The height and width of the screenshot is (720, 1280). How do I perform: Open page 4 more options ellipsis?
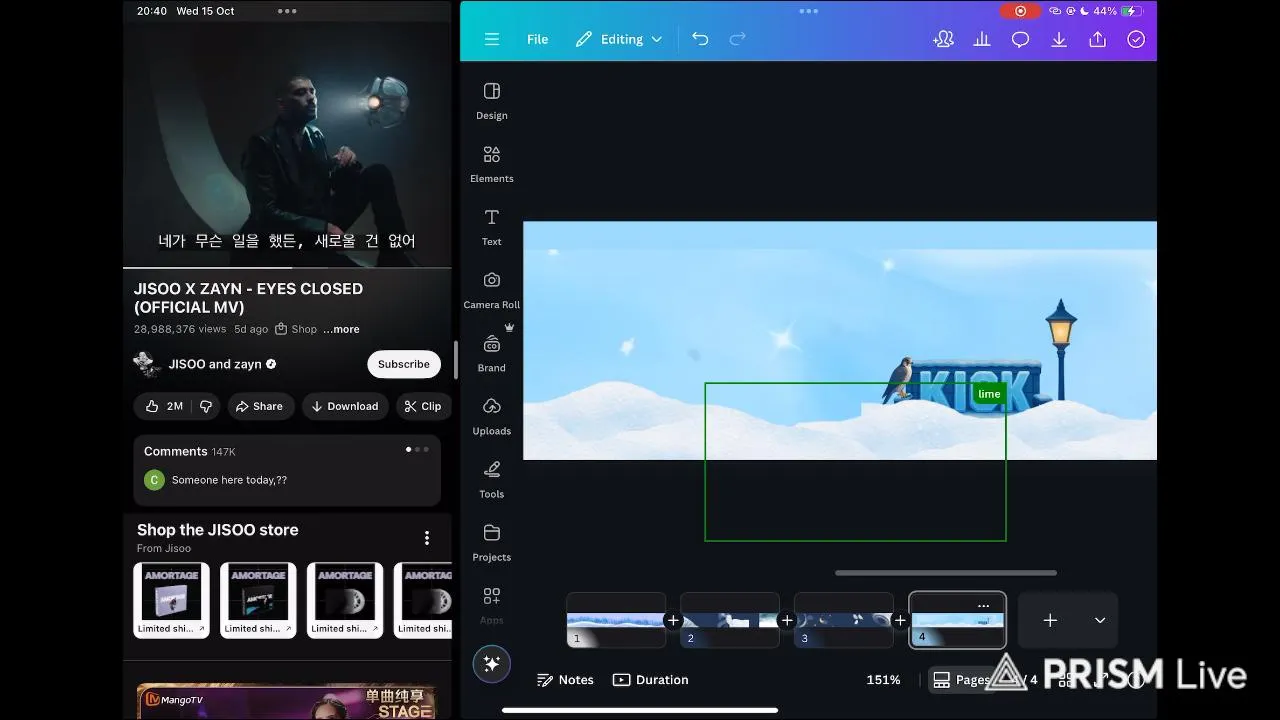tap(983, 605)
